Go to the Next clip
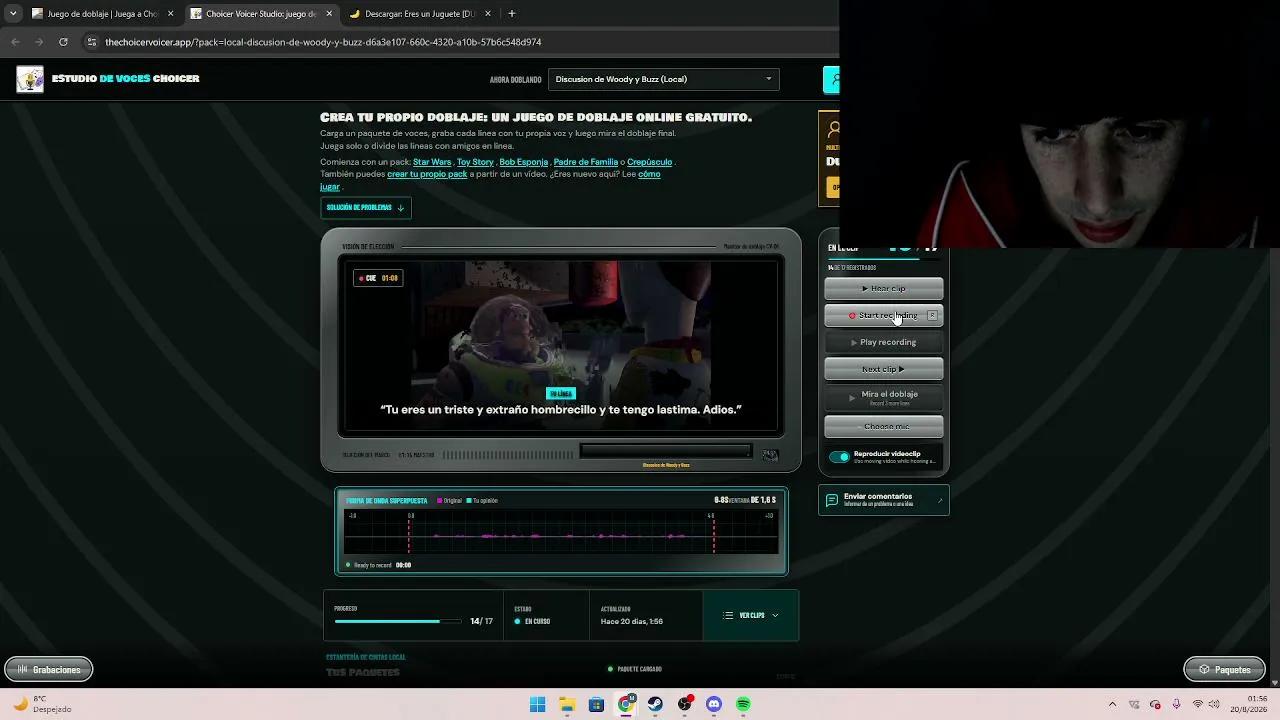 tap(884, 370)
